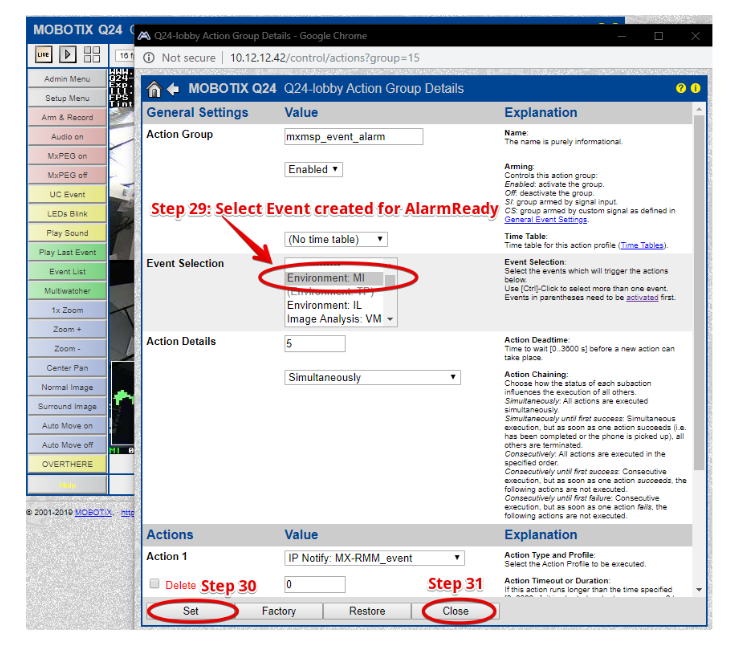Click the Set button

point(191,611)
